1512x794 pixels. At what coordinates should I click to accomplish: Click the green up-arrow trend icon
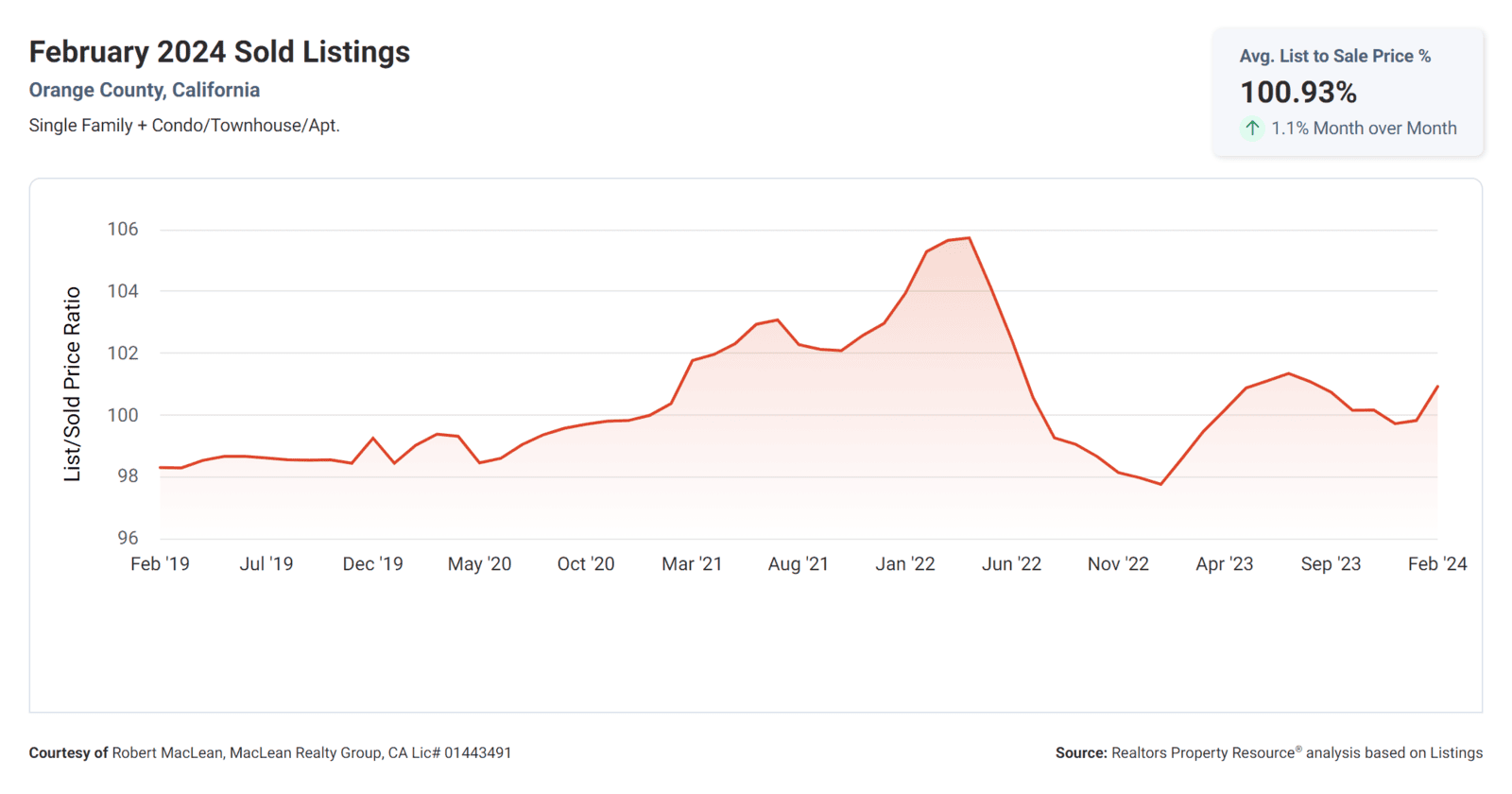pyautogui.click(x=1252, y=128)
